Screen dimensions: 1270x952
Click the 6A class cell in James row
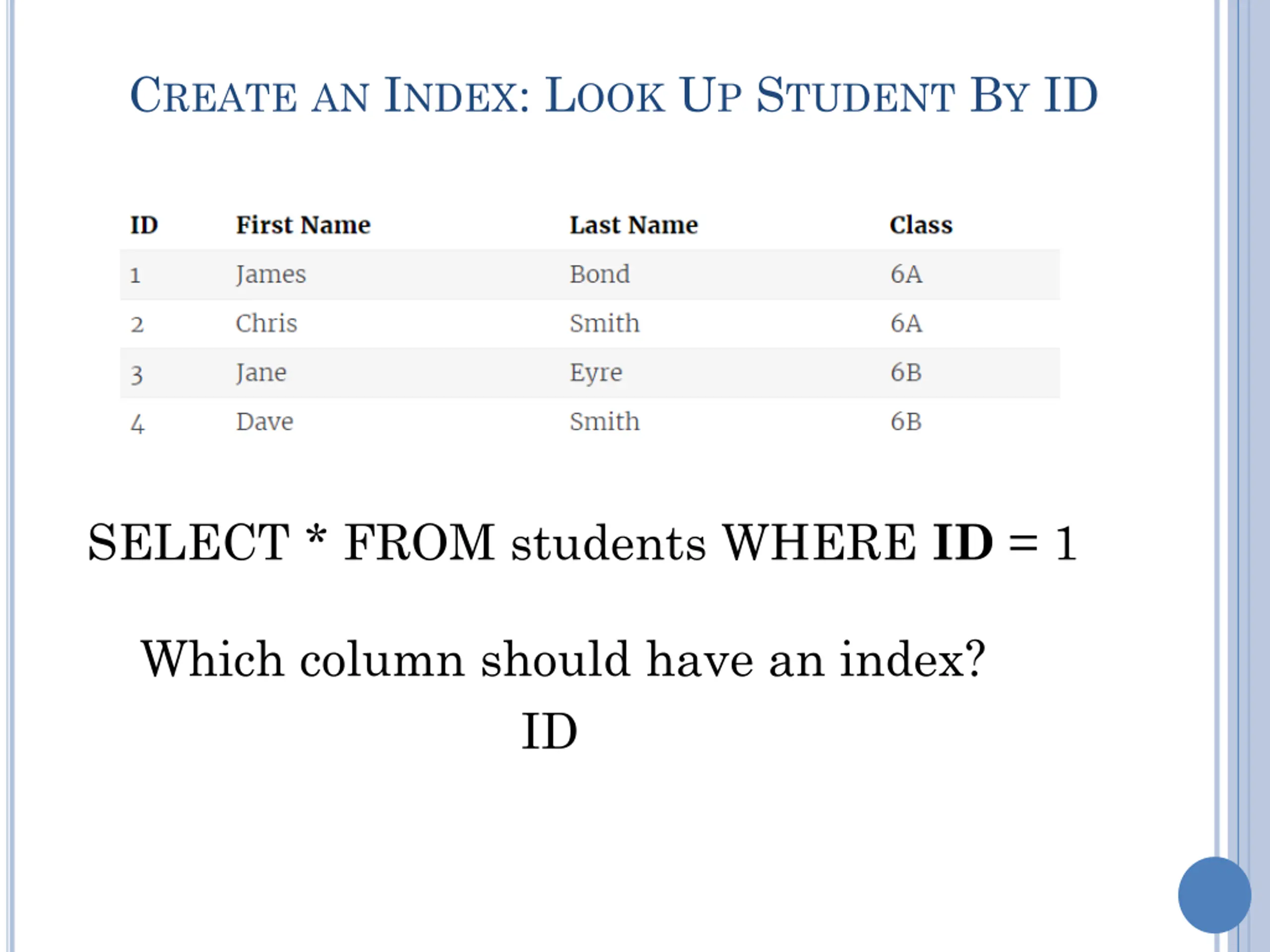(x=906, y=274)
